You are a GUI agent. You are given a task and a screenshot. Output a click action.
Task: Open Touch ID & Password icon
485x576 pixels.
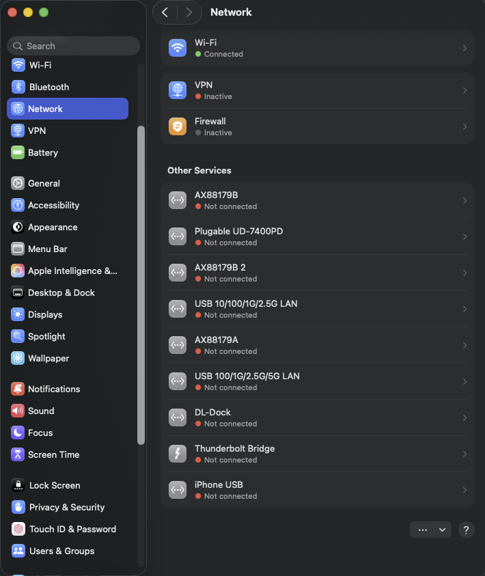click(x=18, y=529)
